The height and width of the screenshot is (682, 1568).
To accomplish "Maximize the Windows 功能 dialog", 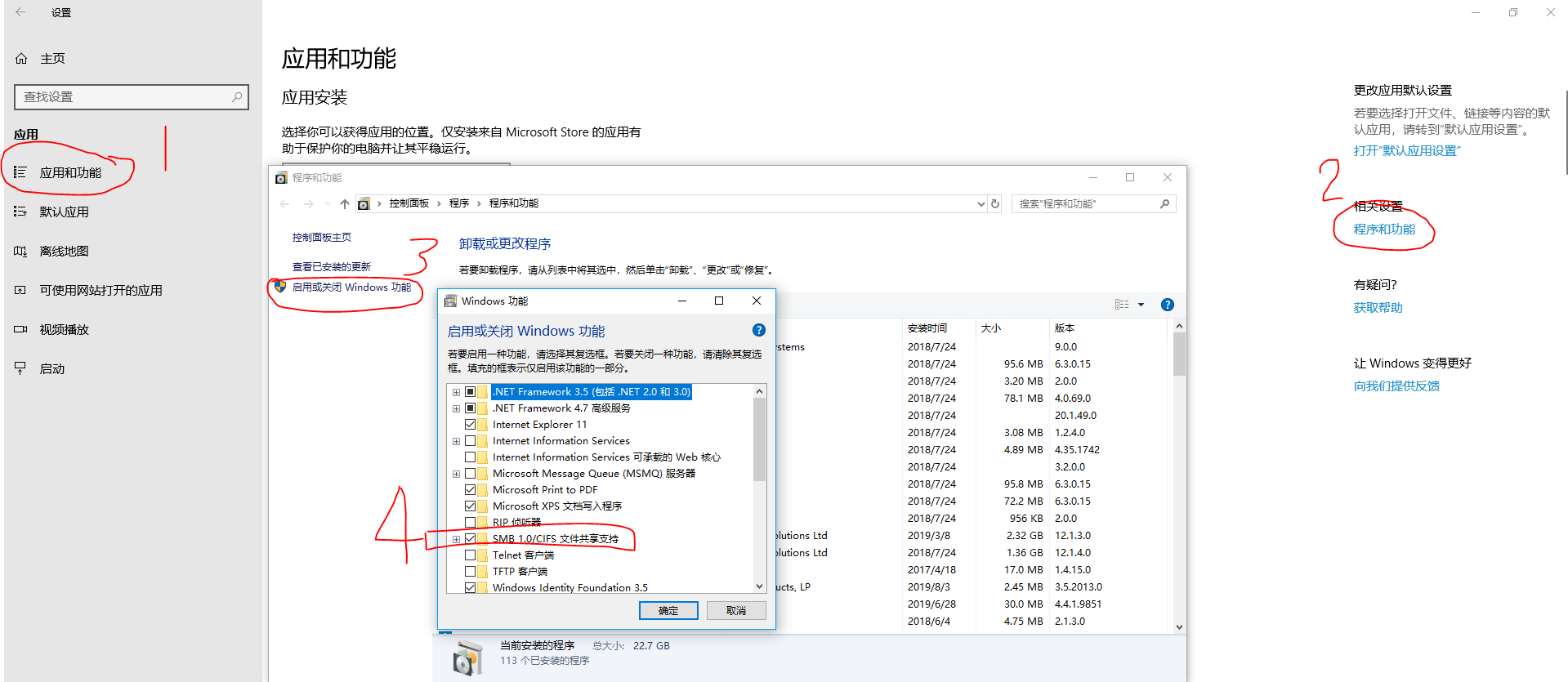I will 719,301.
